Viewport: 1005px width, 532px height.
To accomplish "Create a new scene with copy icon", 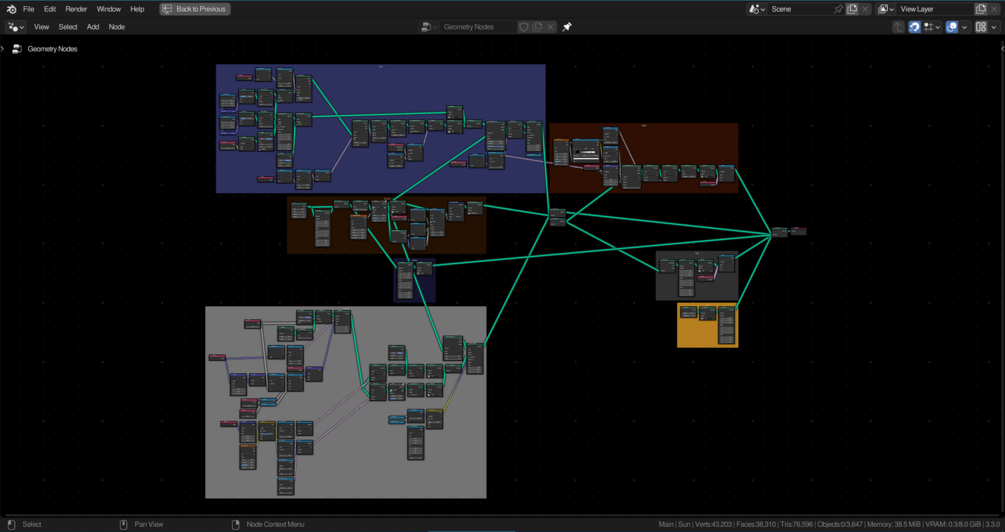I will pos(852,9).
